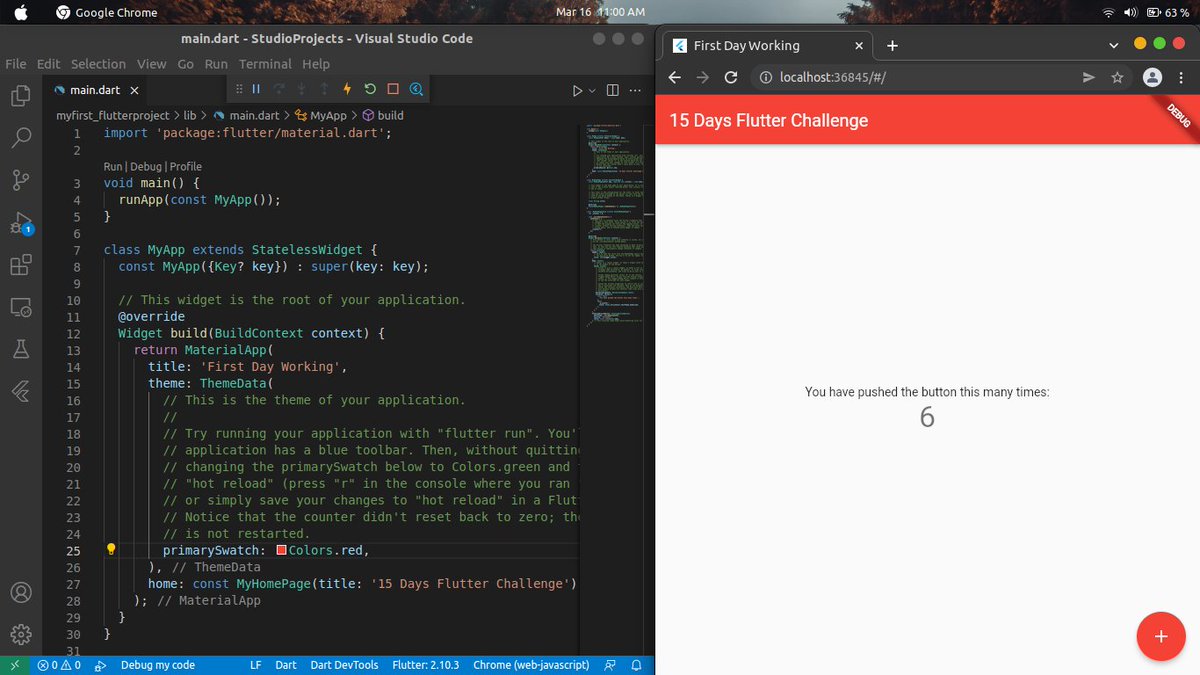Open editor More Actions ellipsis
1200x675 pixels.
[635, 90]
